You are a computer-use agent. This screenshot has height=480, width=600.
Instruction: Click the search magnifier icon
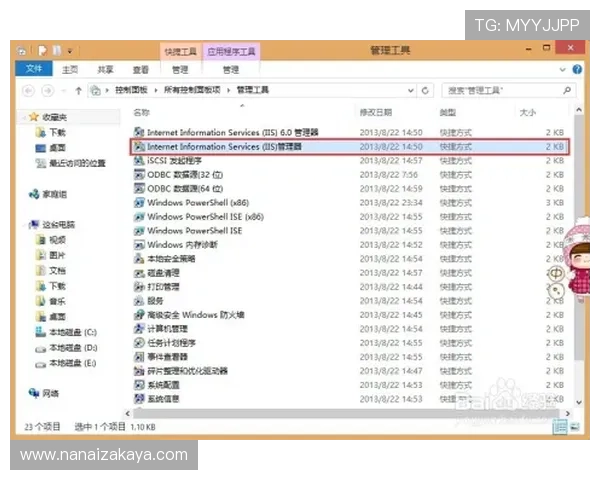567,90
